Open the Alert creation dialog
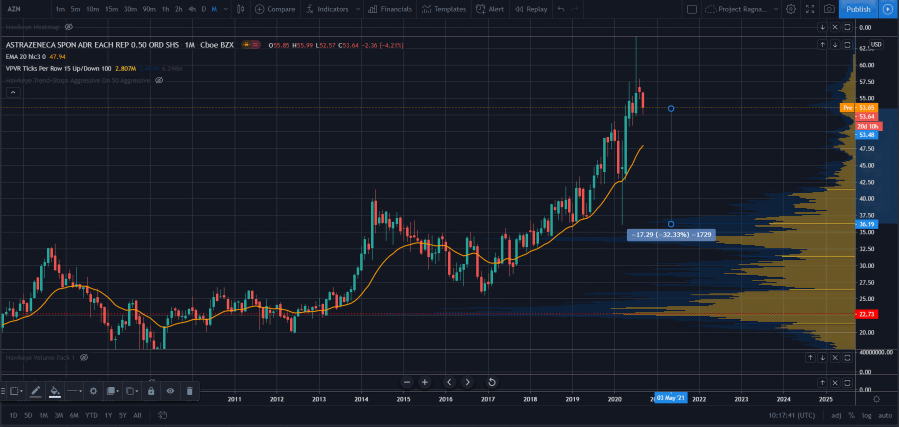The height and width of the screenshot is (427, 899). [x=490, y=9]
